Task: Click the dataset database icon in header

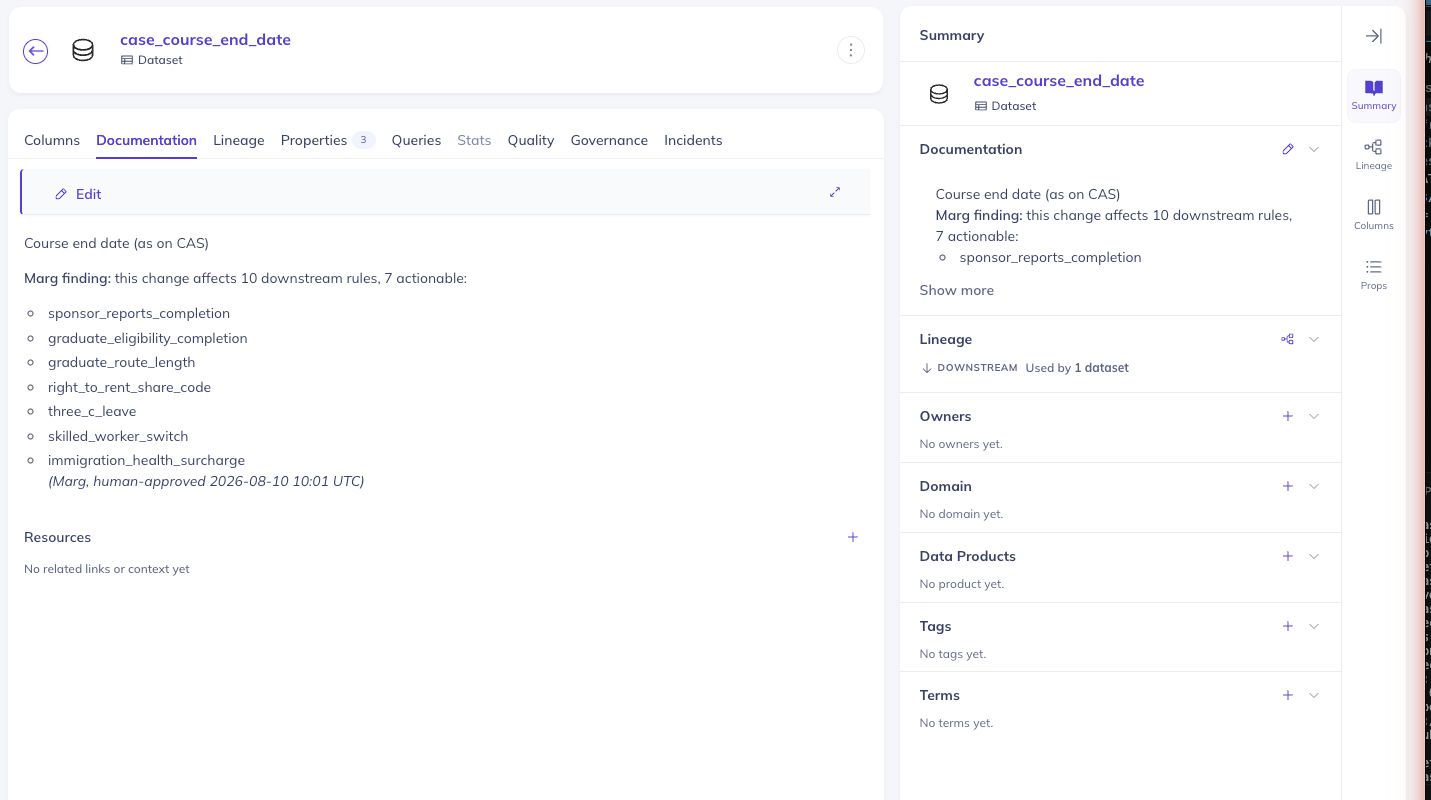Action: click(83, 50)
